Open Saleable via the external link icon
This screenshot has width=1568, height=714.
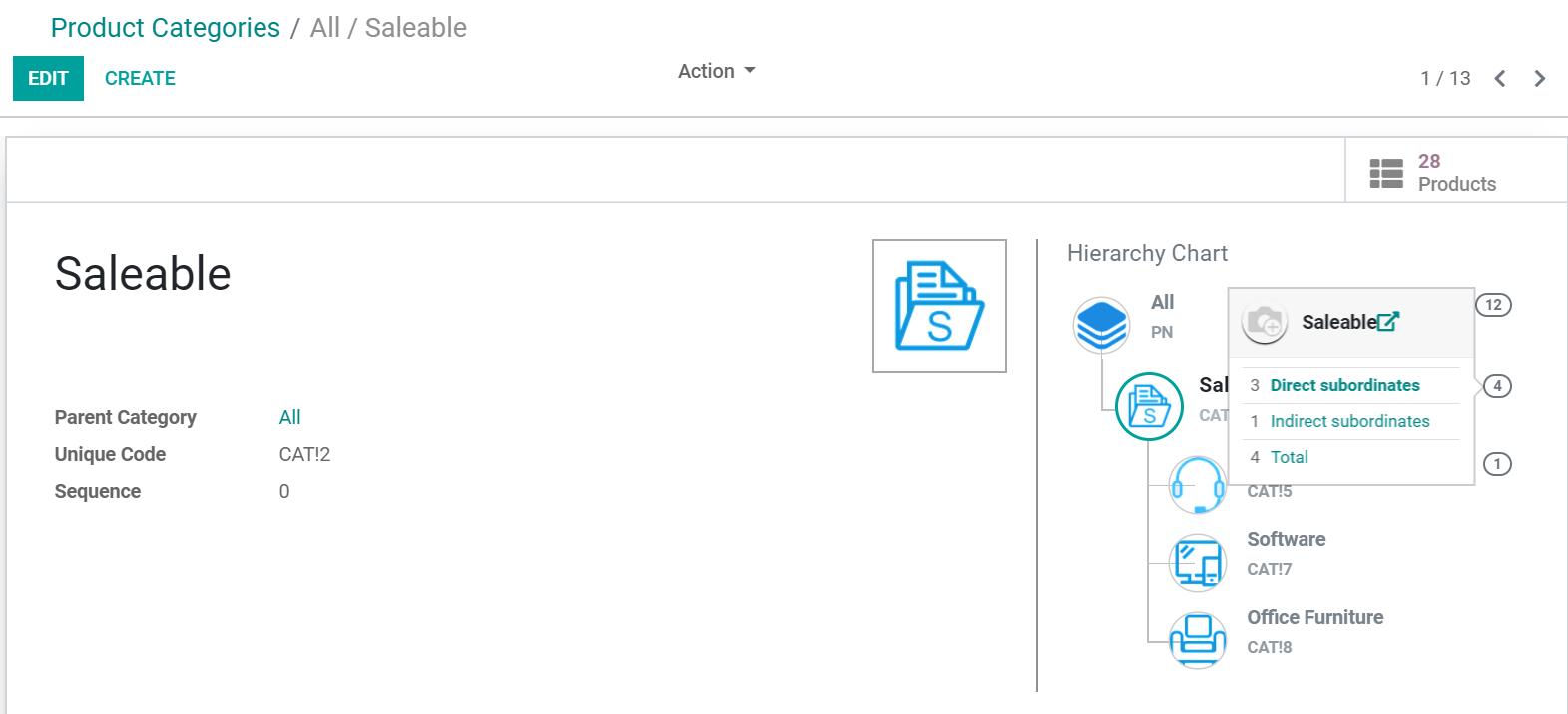(1388, 322)
